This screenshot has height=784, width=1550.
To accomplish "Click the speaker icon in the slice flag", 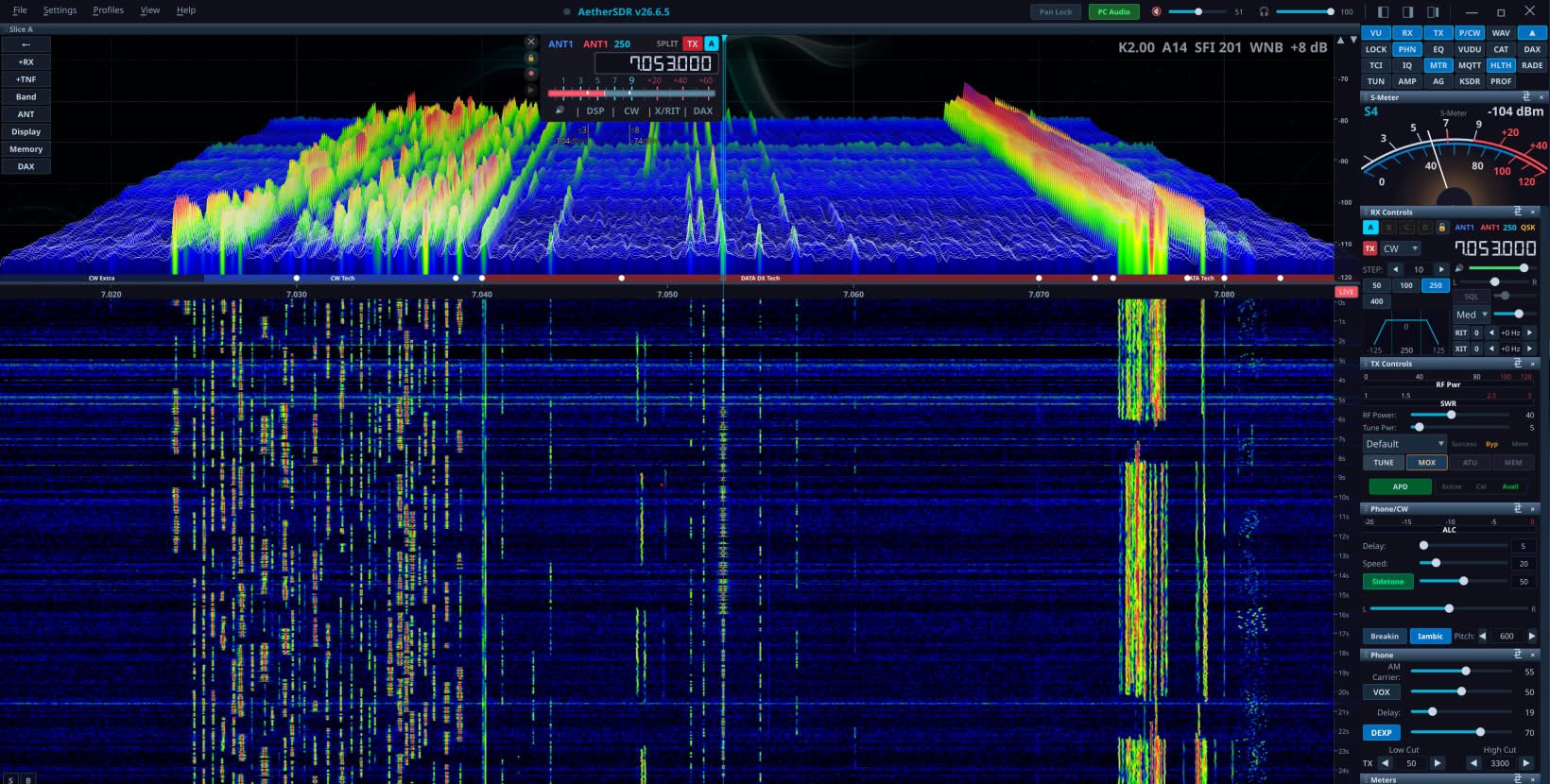I will (x=560, y=111).
